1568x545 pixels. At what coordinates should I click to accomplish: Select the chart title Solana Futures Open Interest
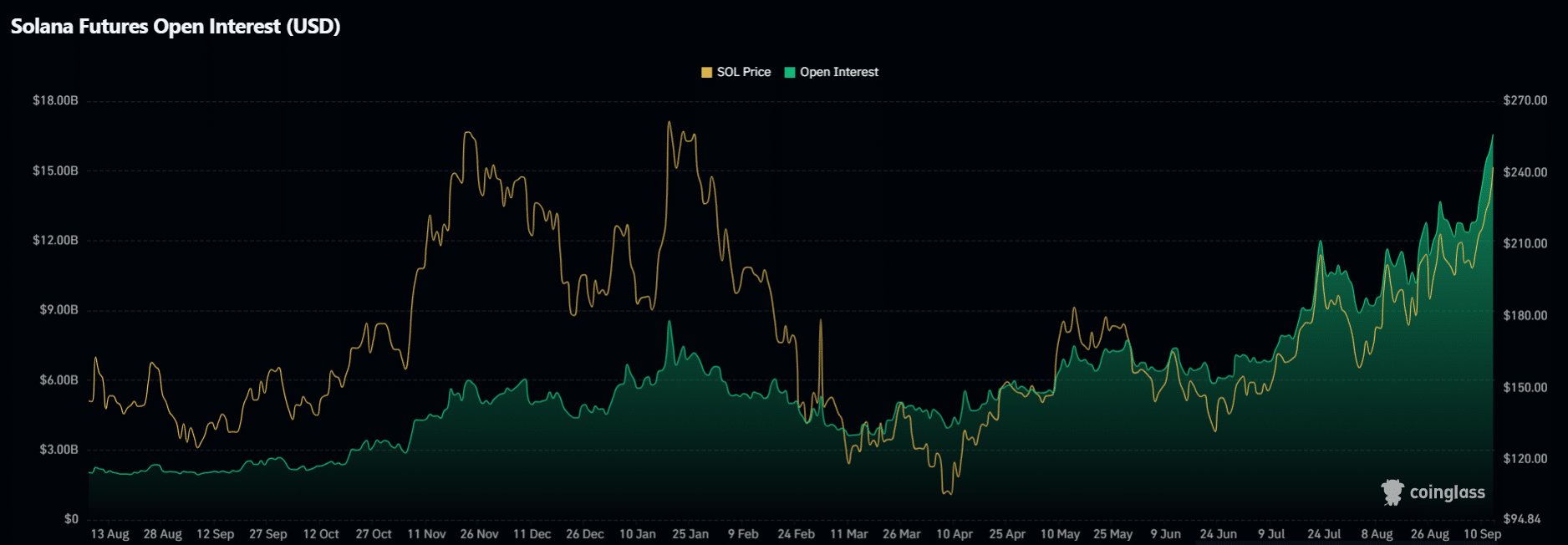(176, 27)
